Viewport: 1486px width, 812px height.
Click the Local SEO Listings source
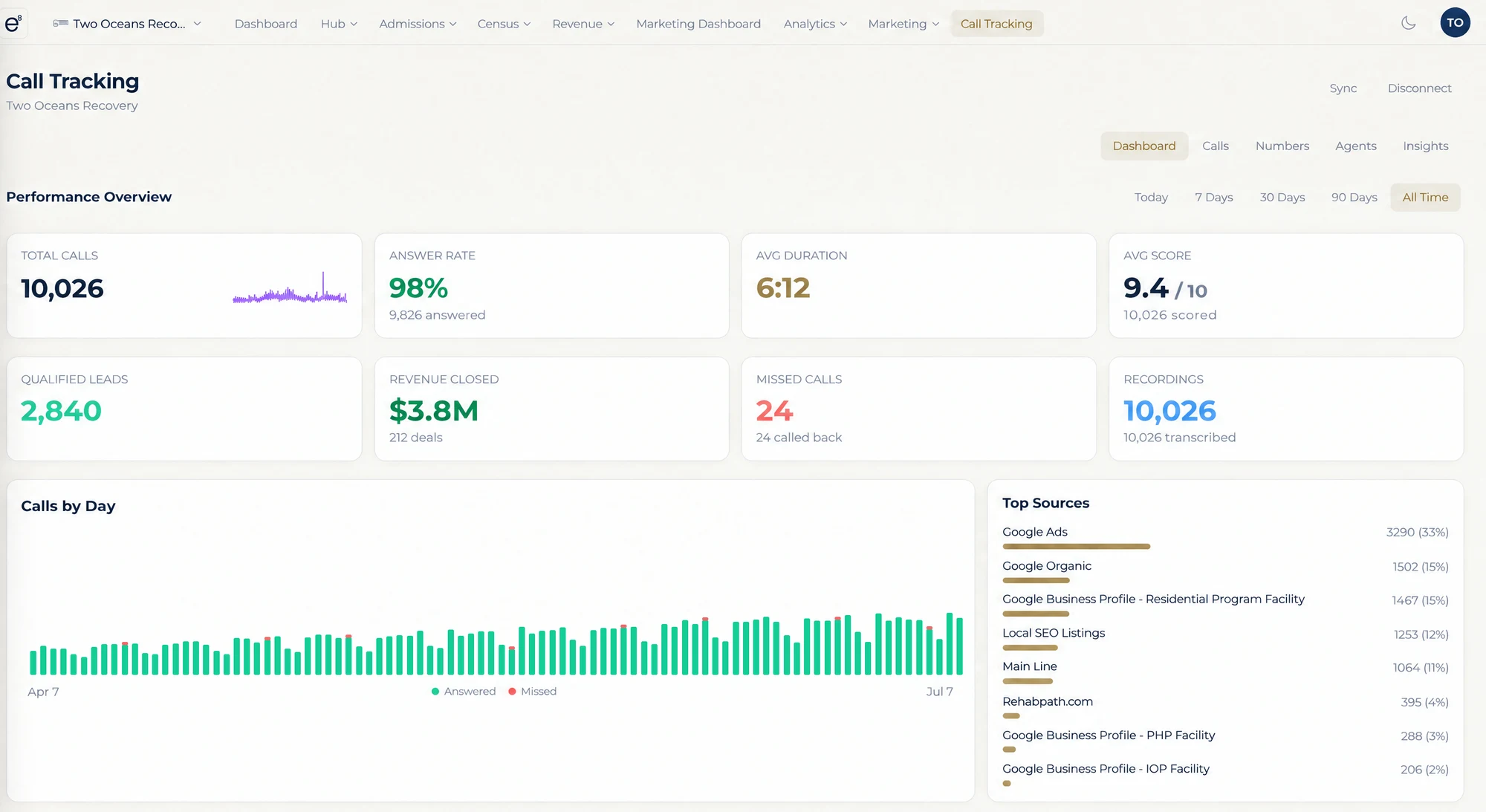(x=1053, y=633)
